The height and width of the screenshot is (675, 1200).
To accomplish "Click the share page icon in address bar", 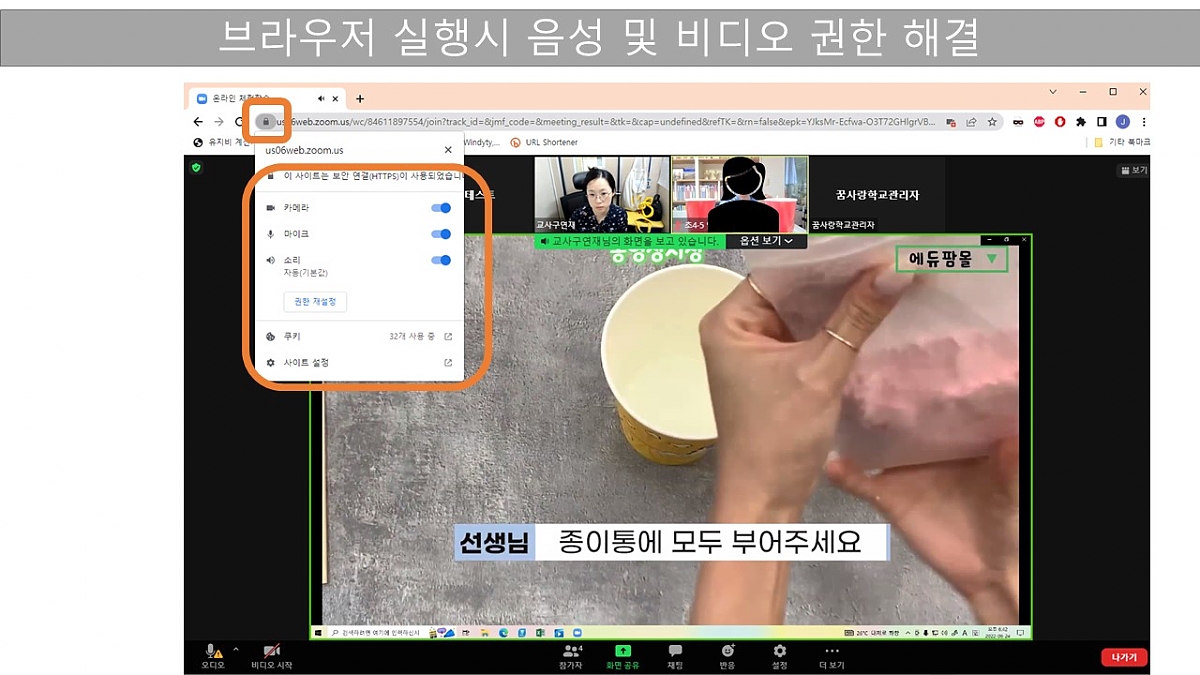I will (971, 122).
